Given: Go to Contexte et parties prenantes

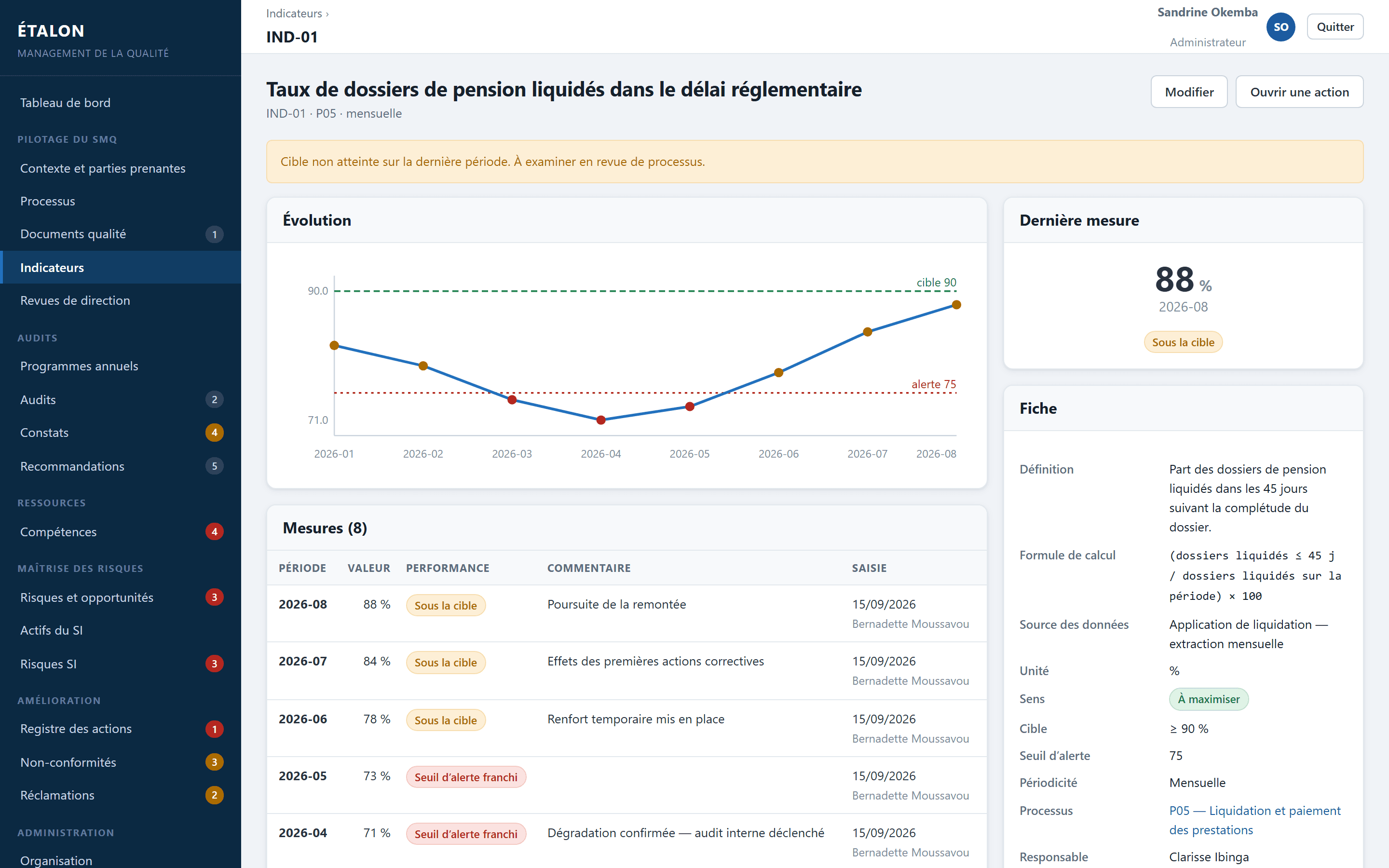Looking at the screenshot, I should (x=121, y=168).
